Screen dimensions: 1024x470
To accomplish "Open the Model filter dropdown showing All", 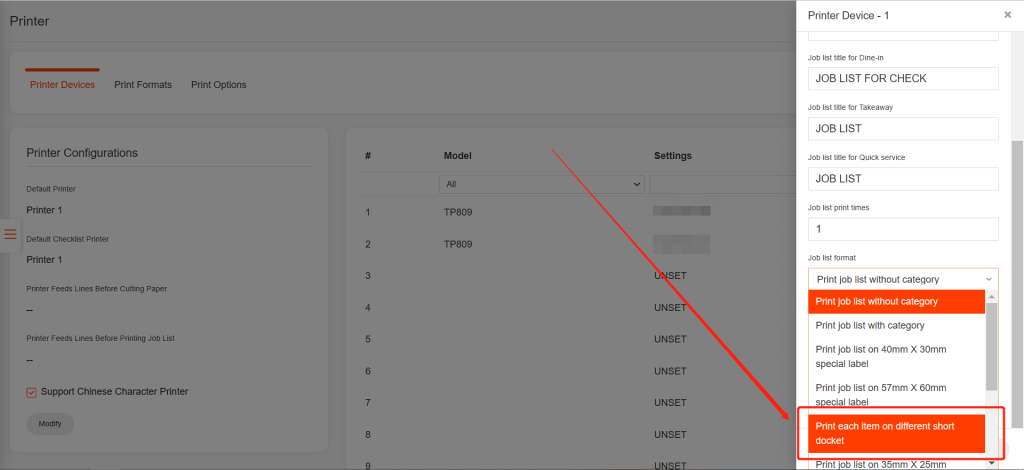I will click(541, 185).
